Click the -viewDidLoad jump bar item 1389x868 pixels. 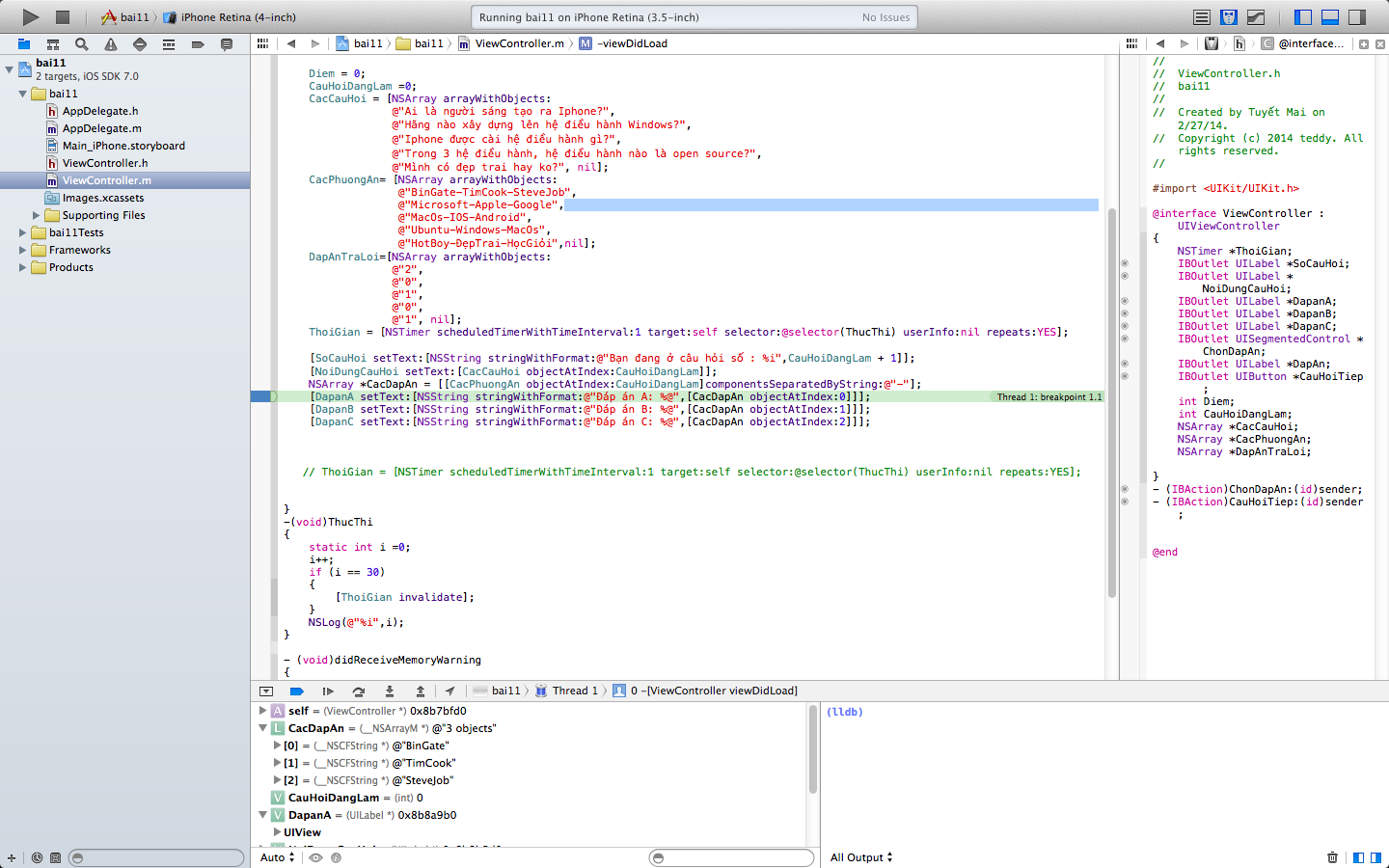(624, 43)
